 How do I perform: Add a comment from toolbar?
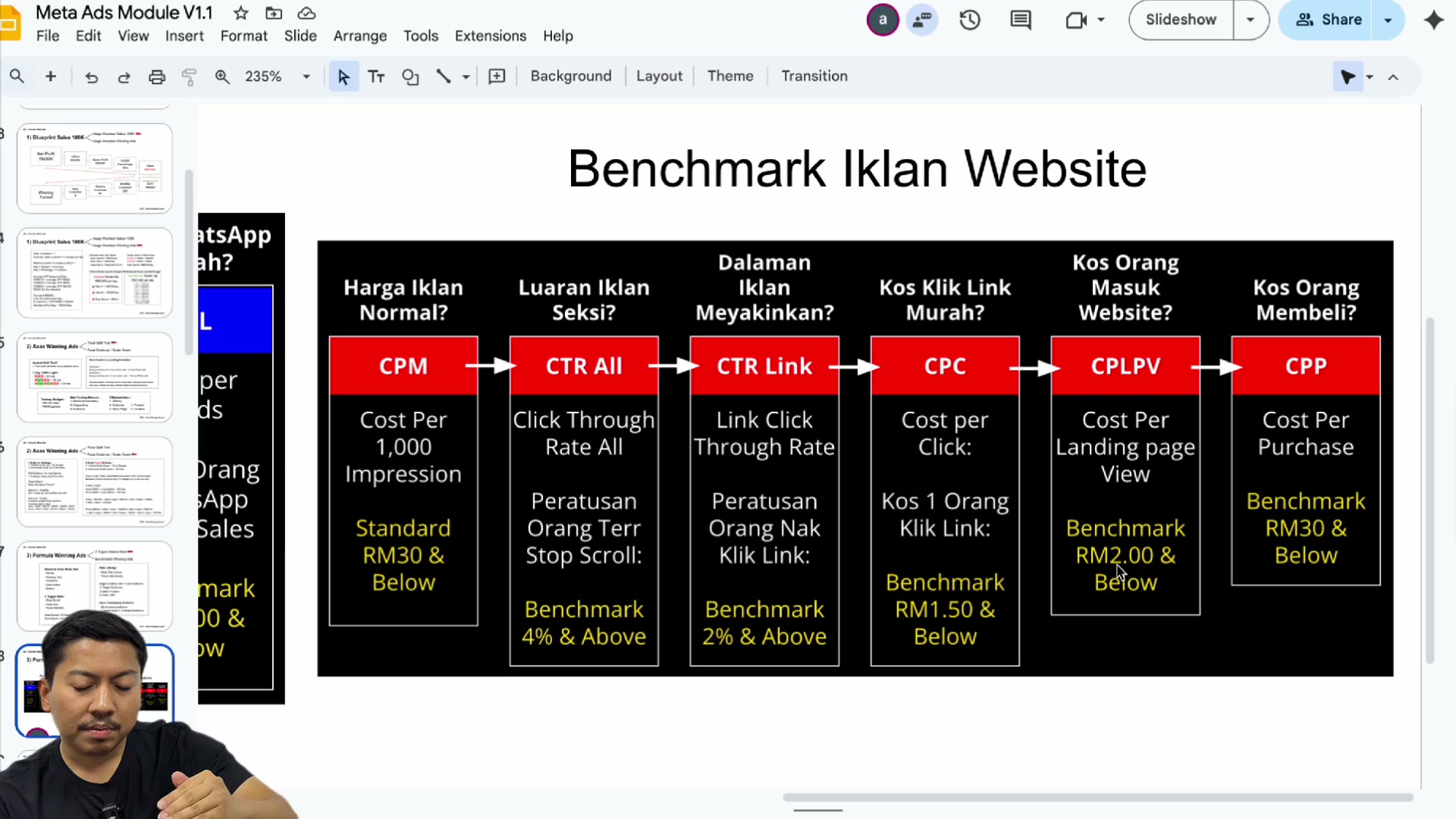tap(497, 77)
